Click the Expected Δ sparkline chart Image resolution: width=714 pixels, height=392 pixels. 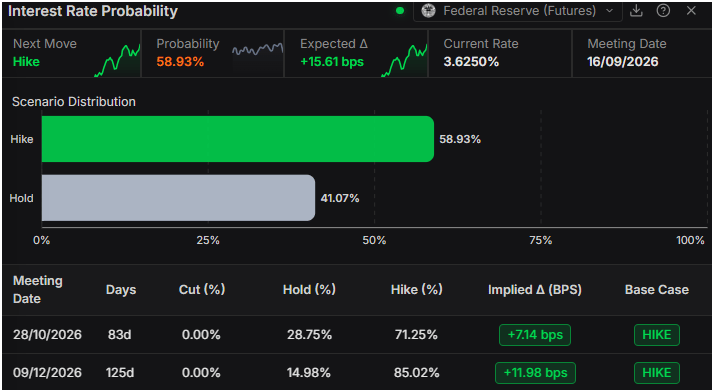pos(404,60)
